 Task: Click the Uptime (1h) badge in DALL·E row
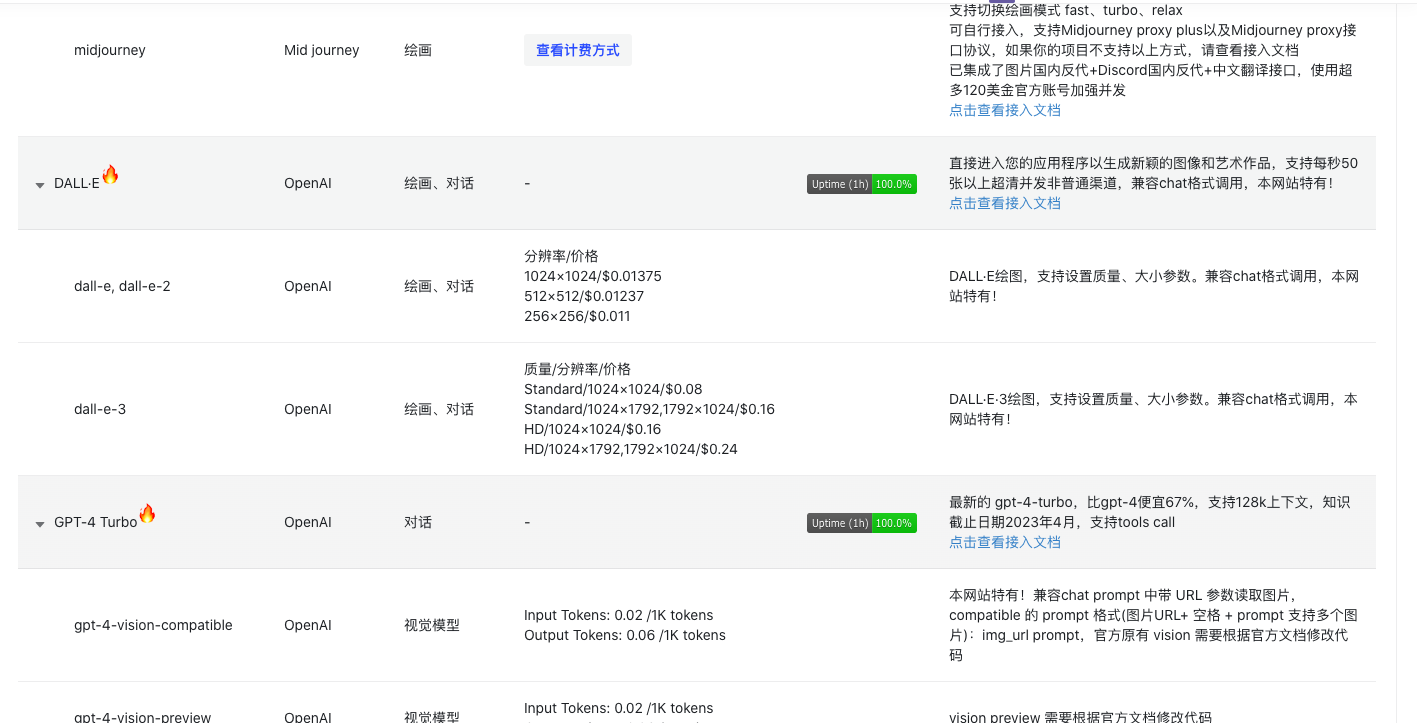(x=862, y=184)
